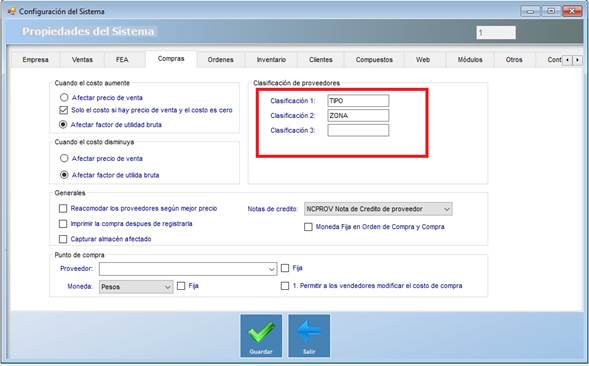The image size is (589, 366).
Task: Switch to the Web tab
Action: coord(423,60)
